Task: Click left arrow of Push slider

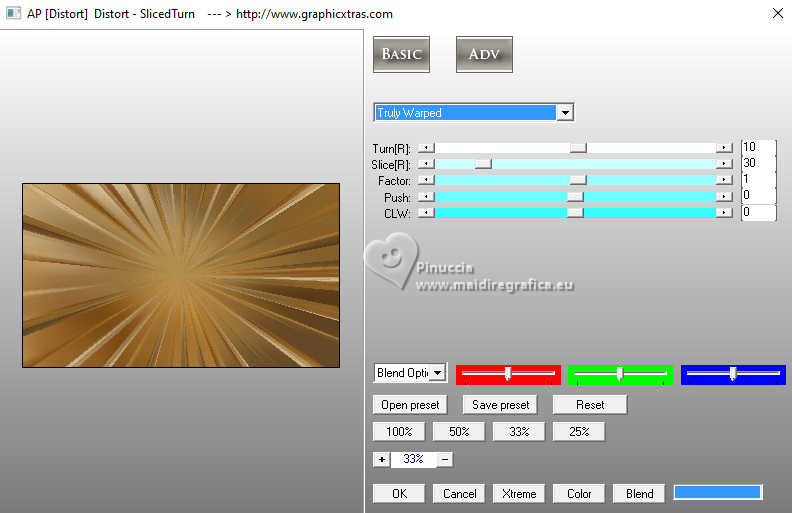Action: point(426,197)
